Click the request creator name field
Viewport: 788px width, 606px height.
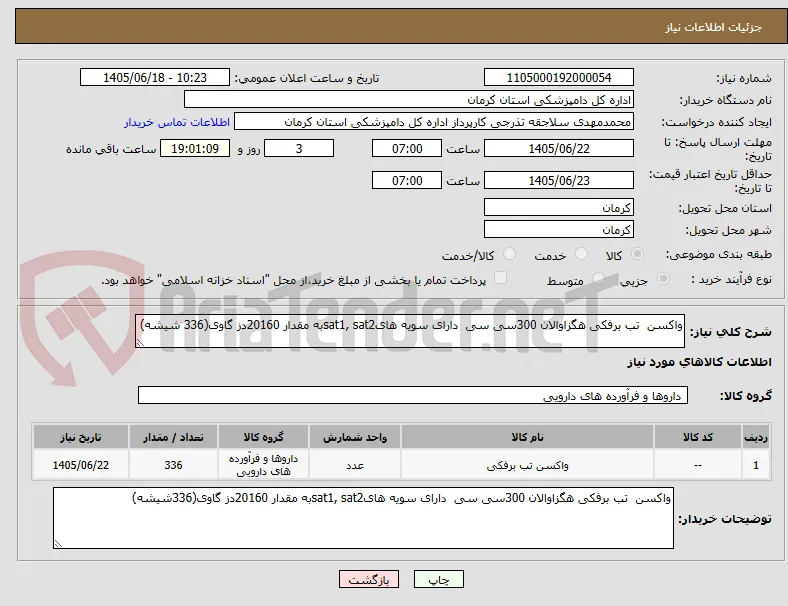point(434,122)
